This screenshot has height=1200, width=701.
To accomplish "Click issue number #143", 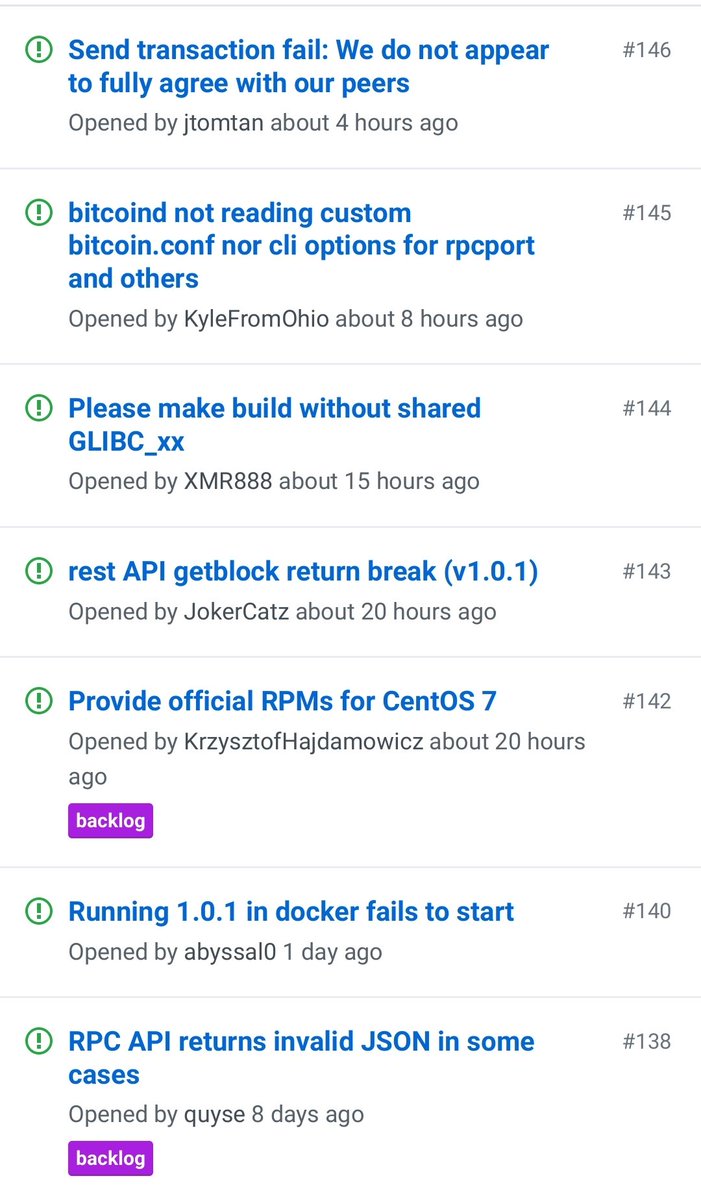I will (x=646, y=571).
